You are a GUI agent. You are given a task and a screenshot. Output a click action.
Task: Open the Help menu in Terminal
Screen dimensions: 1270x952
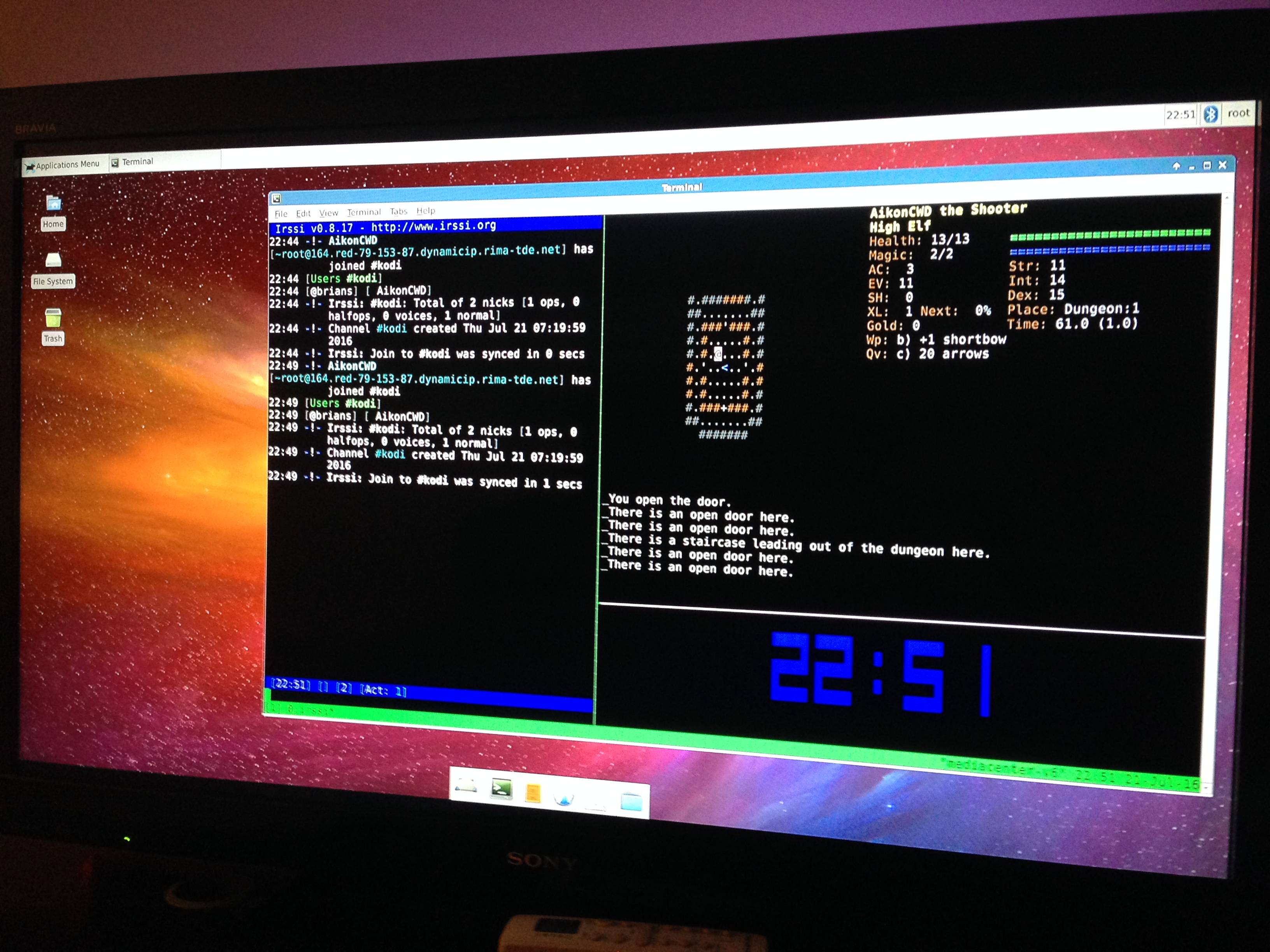(425, 211)
